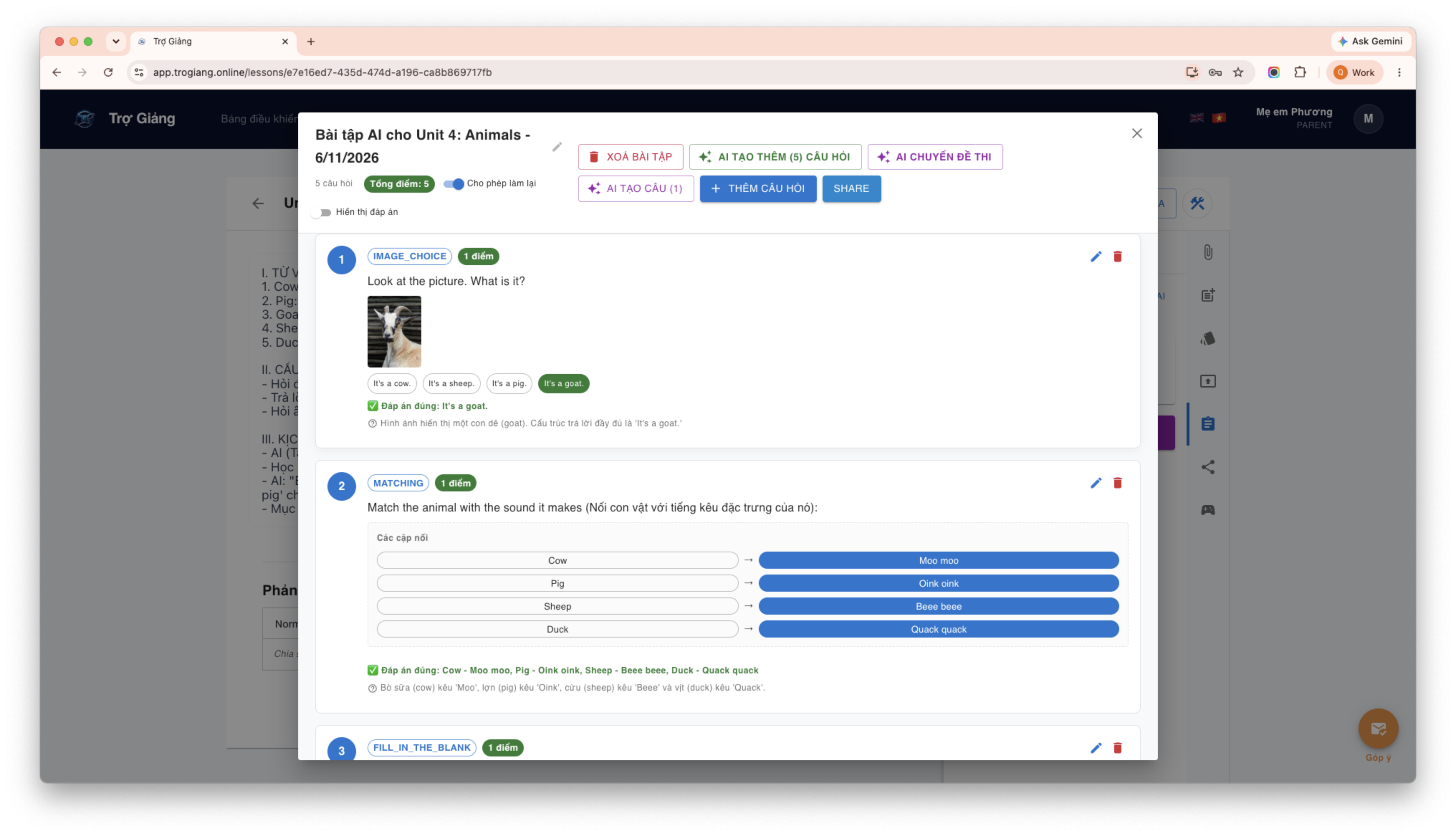Click the 'Pig' matching item

point(557,583)
